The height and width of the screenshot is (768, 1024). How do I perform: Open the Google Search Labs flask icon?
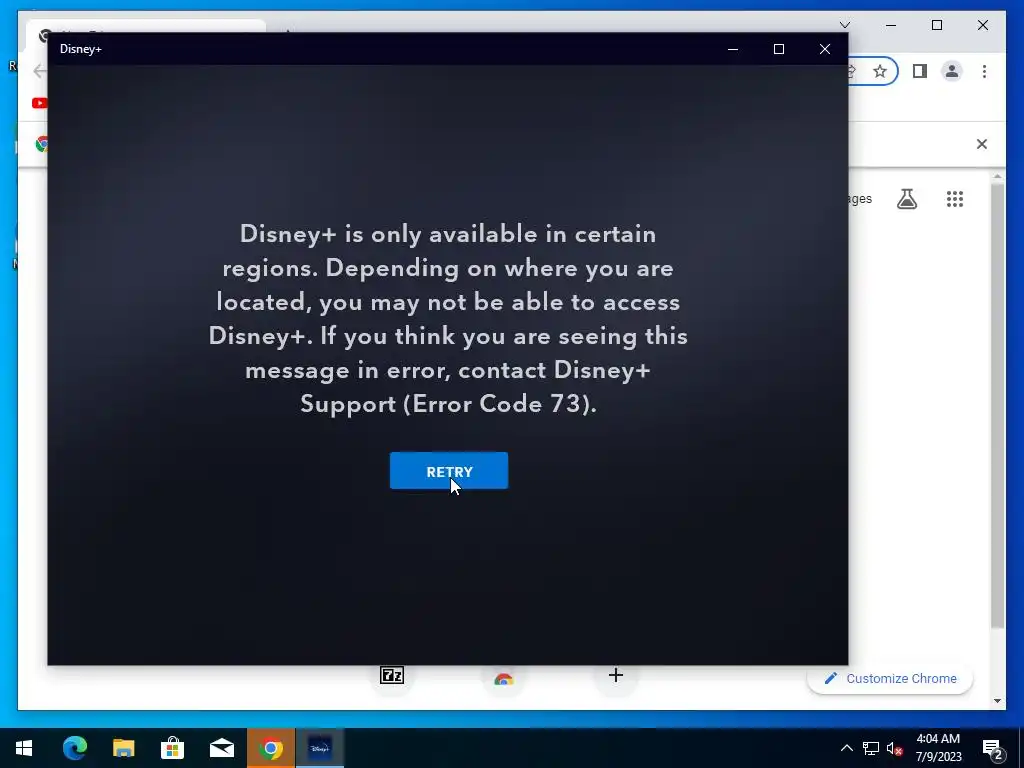pyautogui.click(x=906, y=199)
